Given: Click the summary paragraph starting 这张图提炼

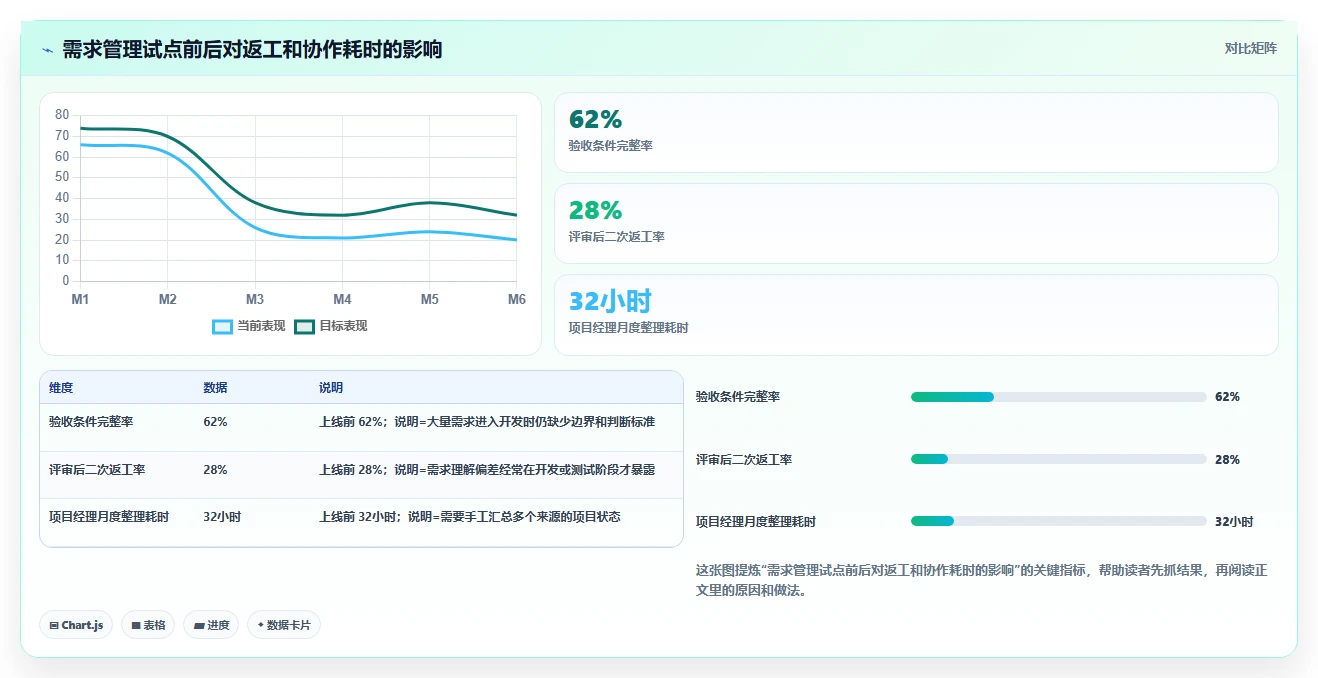Looking at the screenshot, I should click(x=982, y=580).
